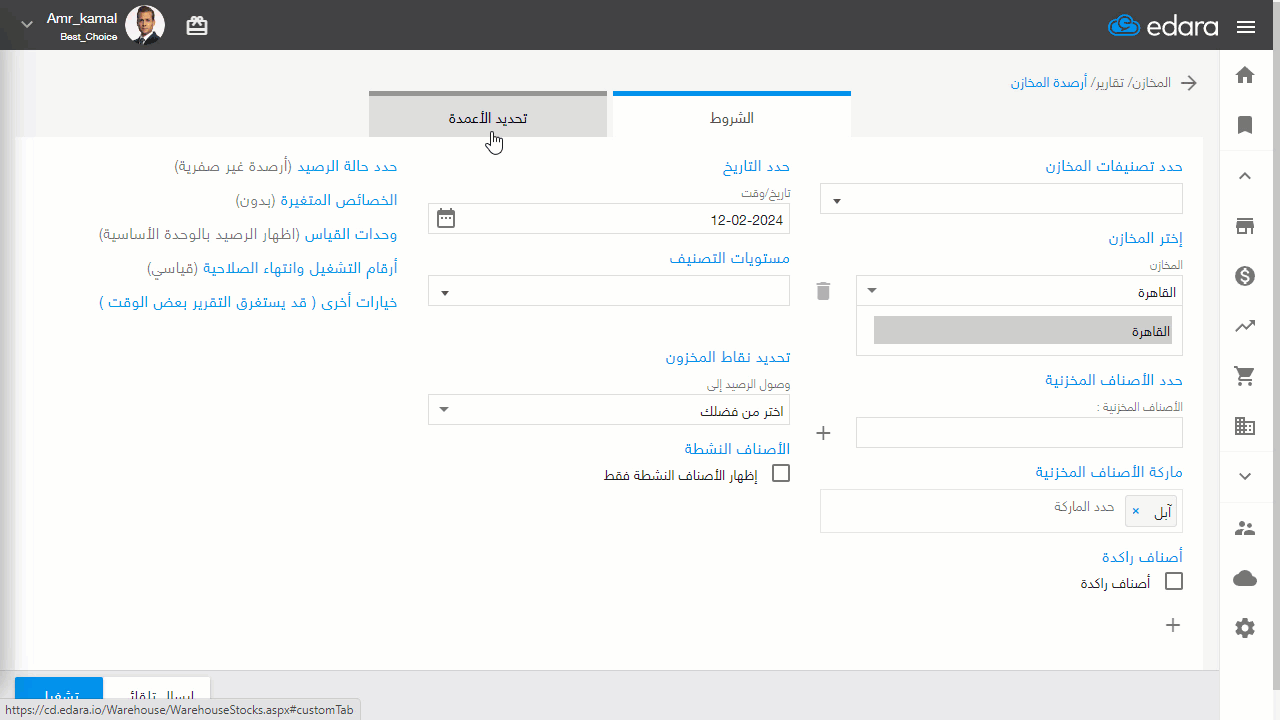Open the people/users sidebar icon
Screen dimensions: 1280x720
[1245, 527]
